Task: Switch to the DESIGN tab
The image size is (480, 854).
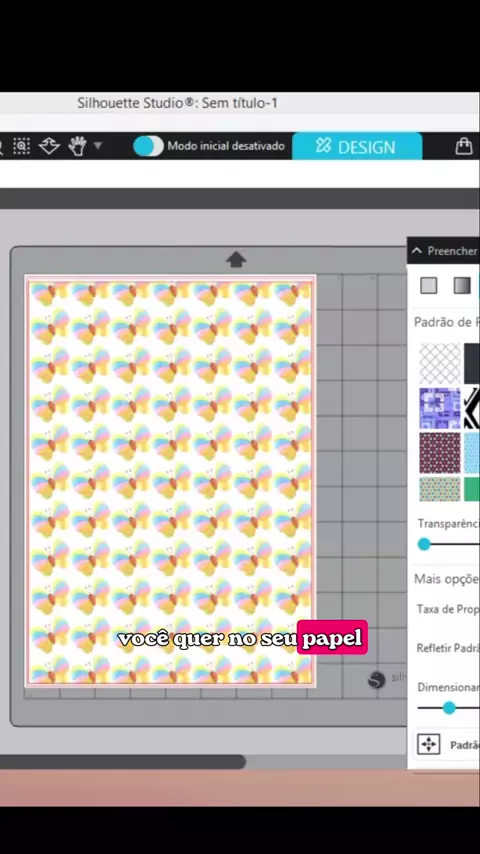Action: point(357,146)
